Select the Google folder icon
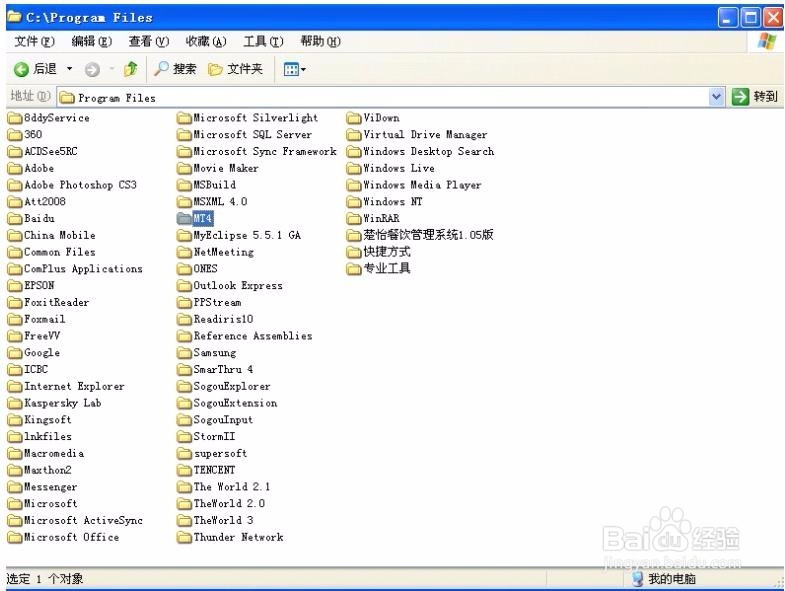Viewport: 785px width, 591px height. tap(15, 353)
